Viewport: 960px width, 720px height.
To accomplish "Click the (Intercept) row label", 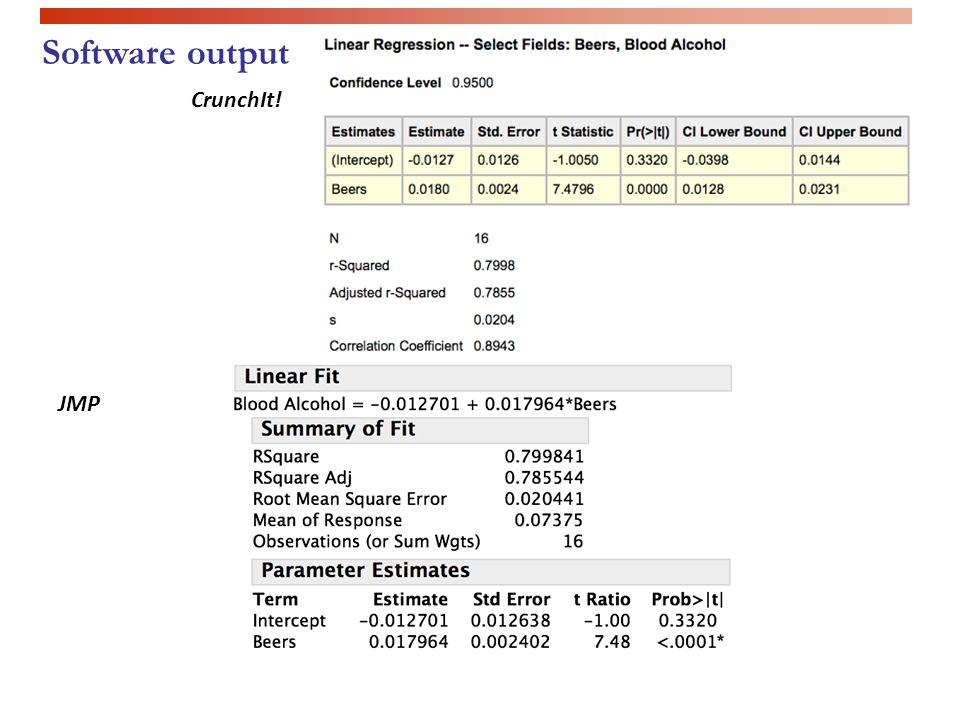I will [x=362, y=160].
